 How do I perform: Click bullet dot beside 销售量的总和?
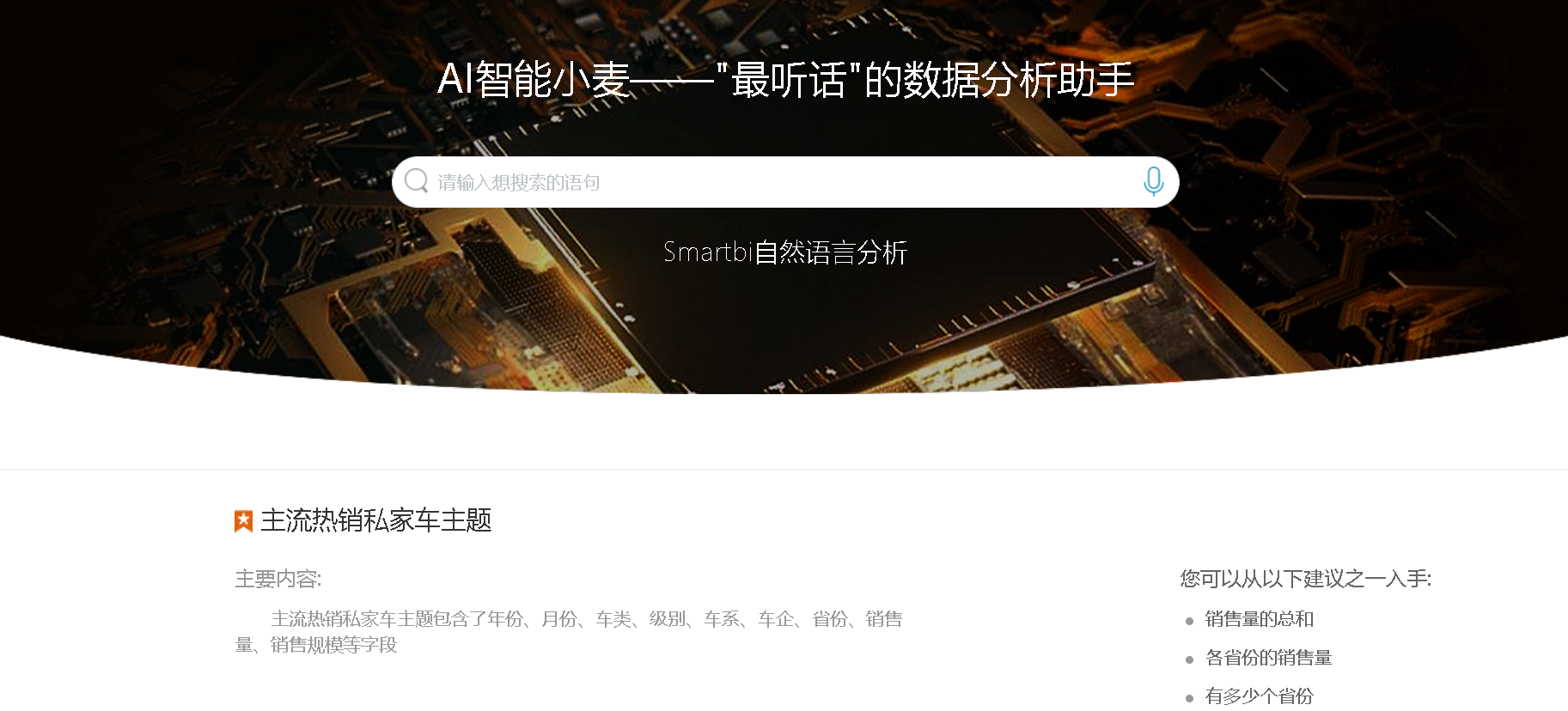(1189, 621)
